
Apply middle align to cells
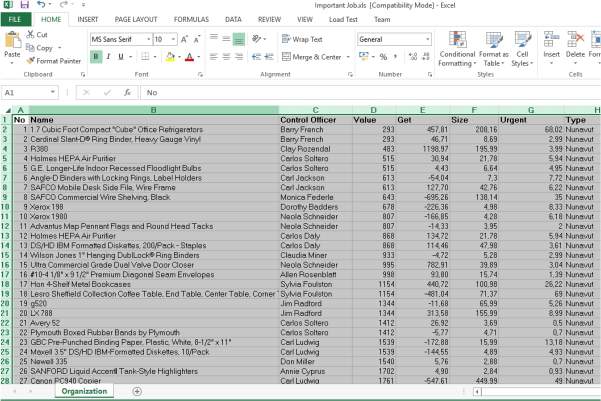[226, 39]
